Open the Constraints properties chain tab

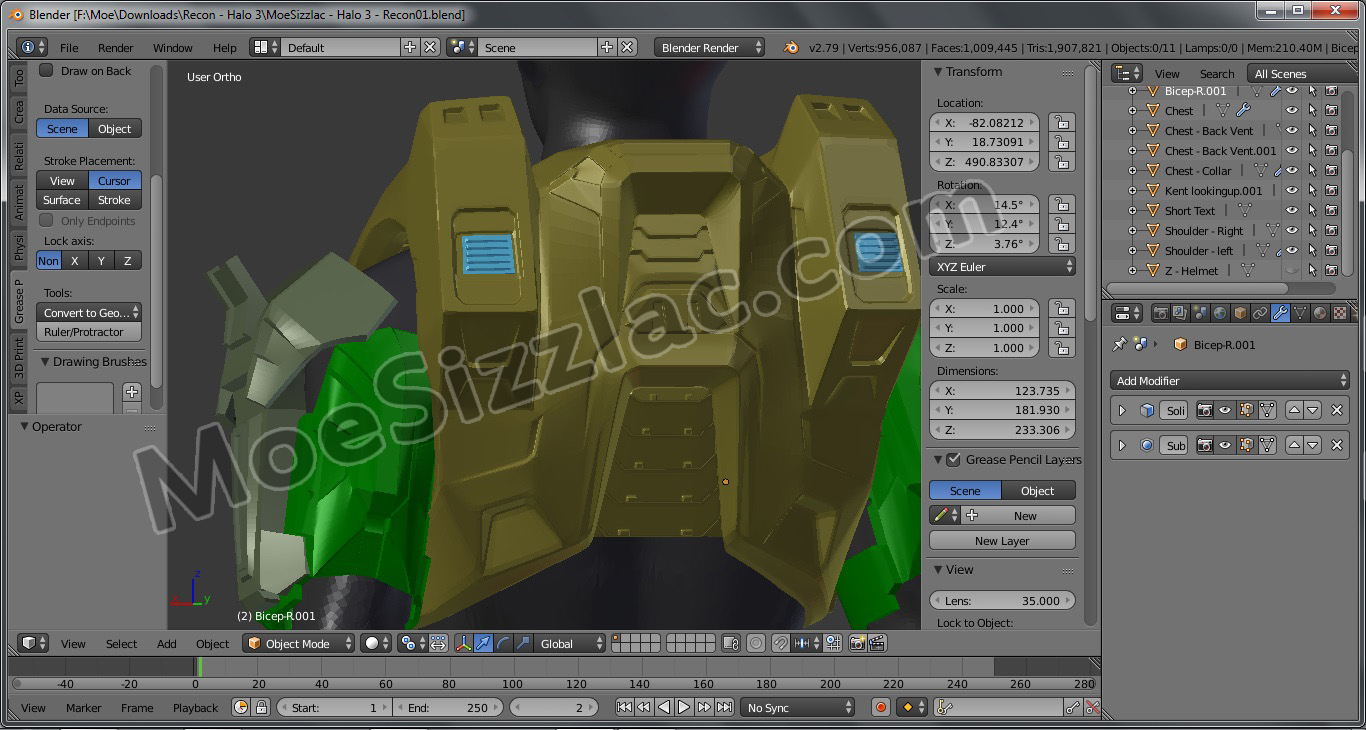point(1260,313)
